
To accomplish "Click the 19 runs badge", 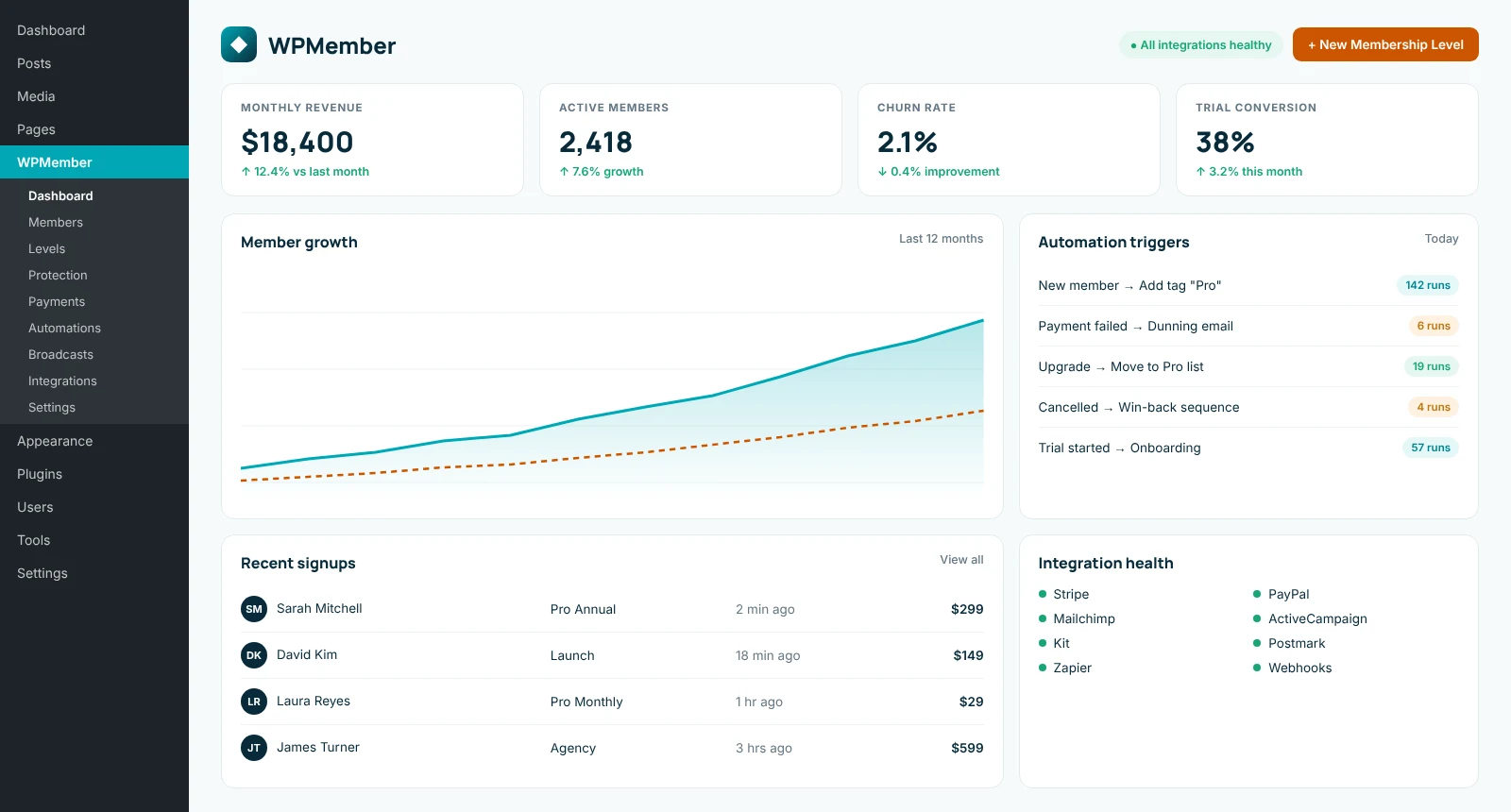I will coord(1431,366).
